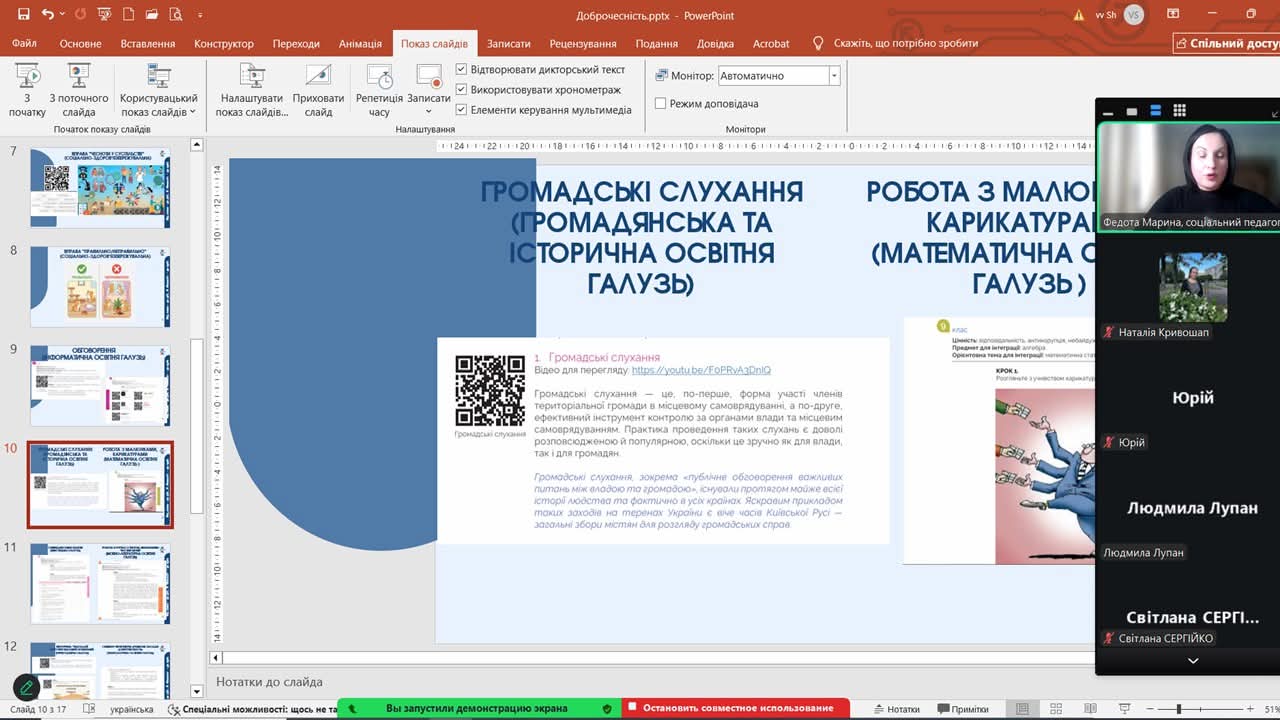Toggle 'Відтворювати дикторський текст' checkbox
The height and width of the screenshot is (720, 1280).
(462, 70)
